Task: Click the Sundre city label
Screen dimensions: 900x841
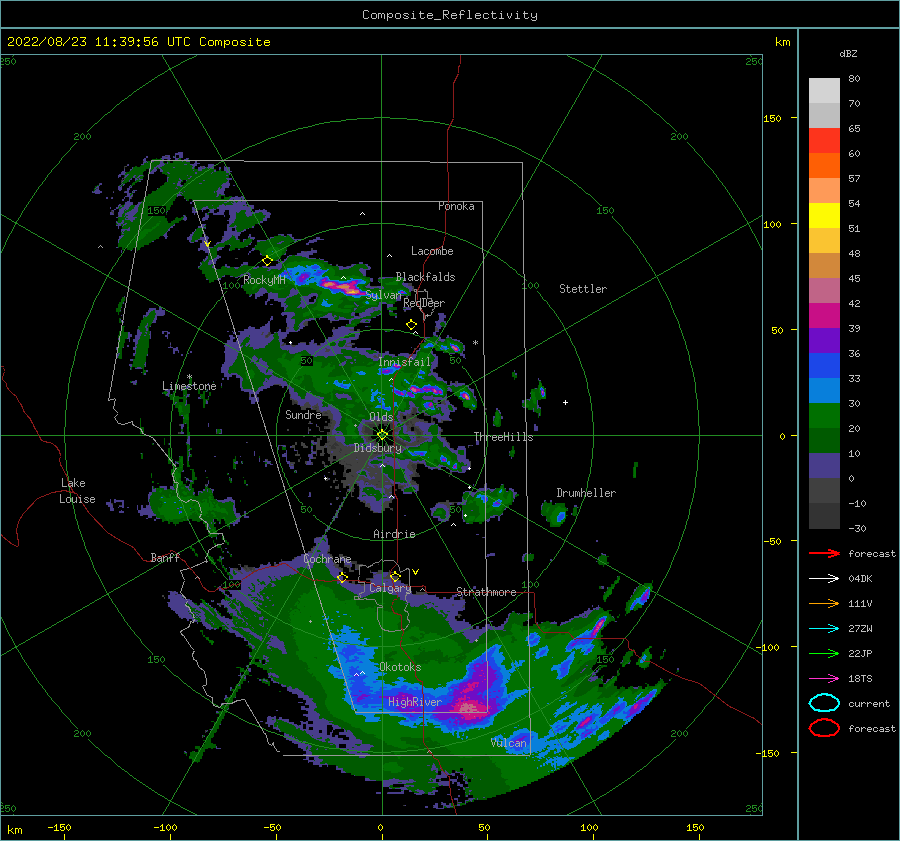Action: (x=303, y=414)
